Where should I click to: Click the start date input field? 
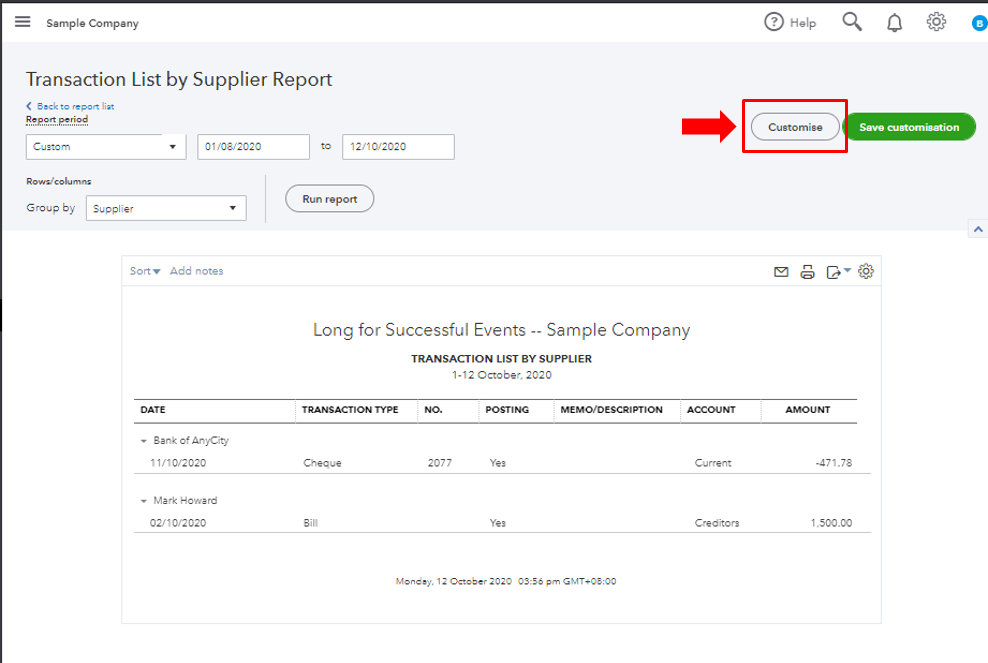253,147
